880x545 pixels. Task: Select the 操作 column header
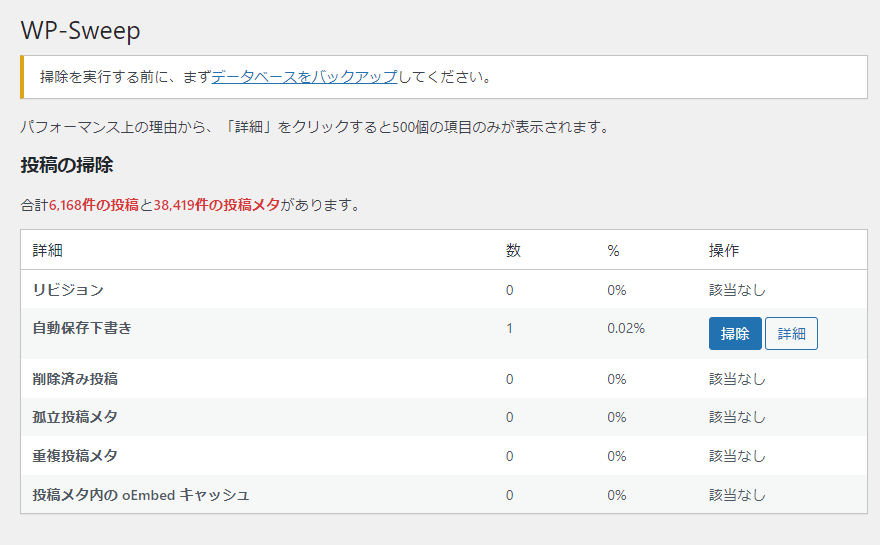(723, 250)
